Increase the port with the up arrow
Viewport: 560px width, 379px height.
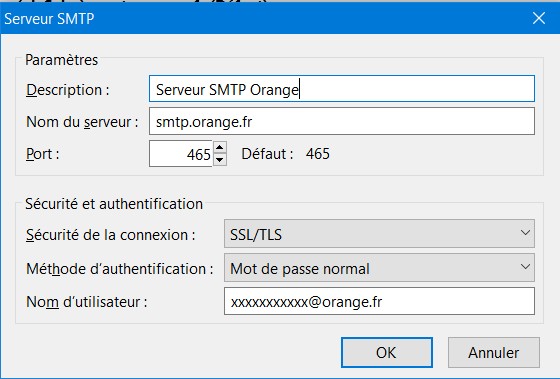tap(220, 147)
